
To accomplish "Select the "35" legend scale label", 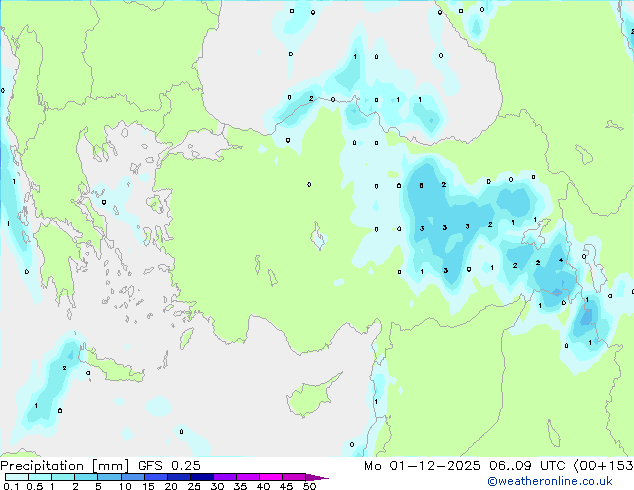I will [240, 486].
